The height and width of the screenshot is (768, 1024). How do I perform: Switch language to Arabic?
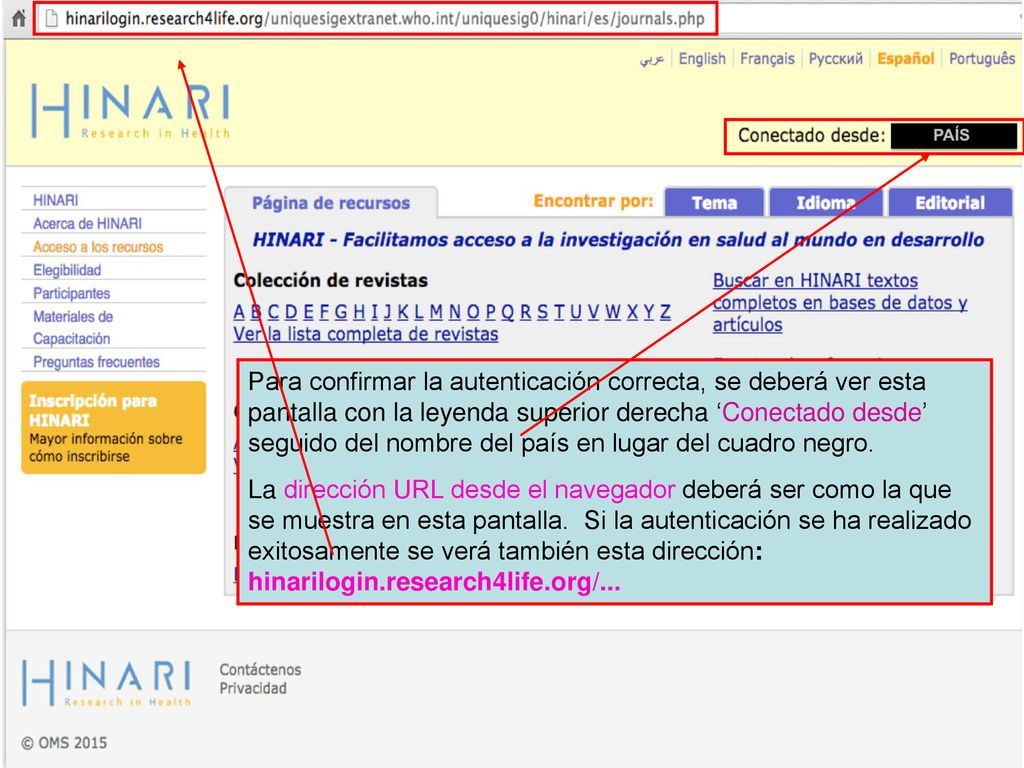coord(652,59)
